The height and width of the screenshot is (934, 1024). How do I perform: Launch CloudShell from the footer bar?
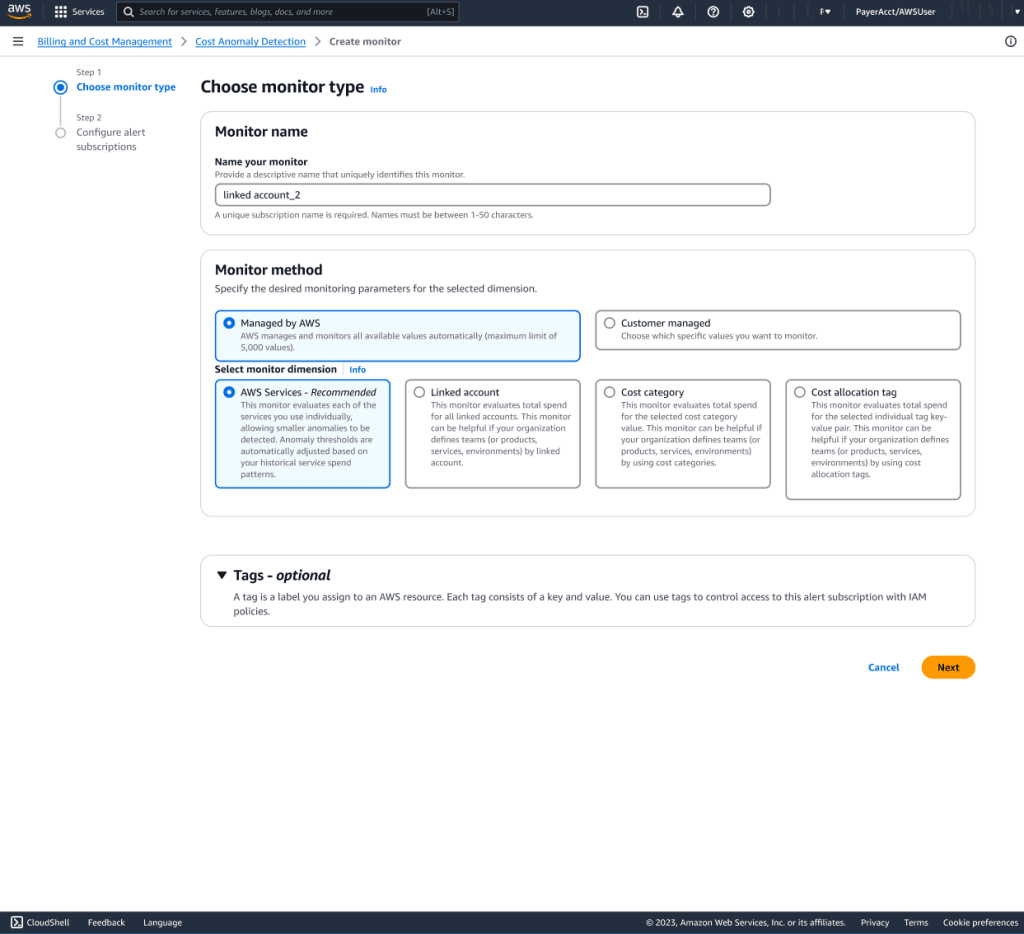click(39, 922)
